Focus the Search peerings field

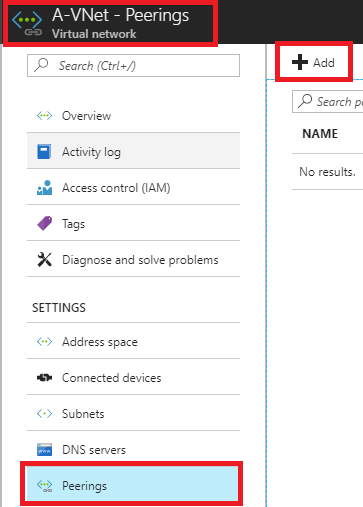[x=328, y=101]
